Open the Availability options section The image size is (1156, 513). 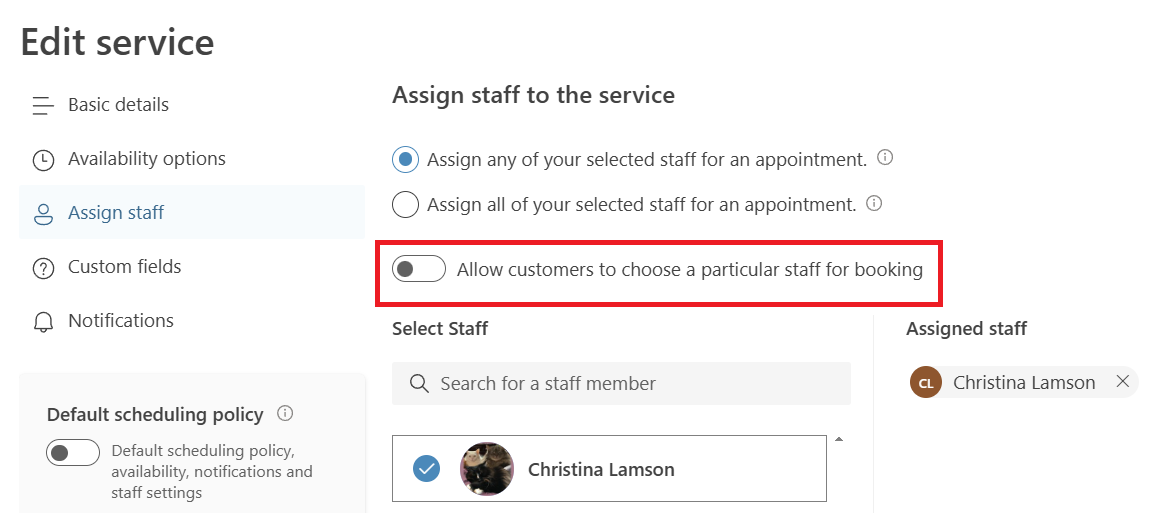[146, 159]
